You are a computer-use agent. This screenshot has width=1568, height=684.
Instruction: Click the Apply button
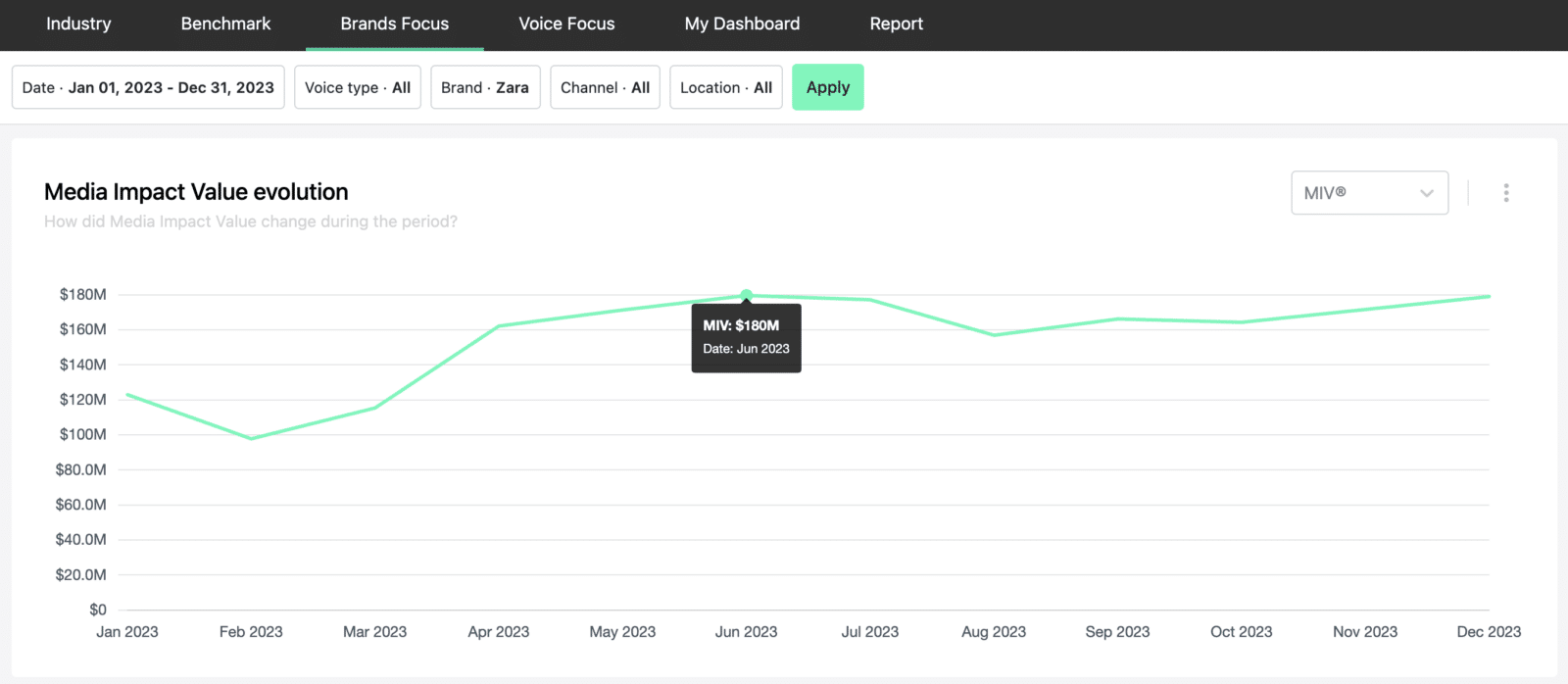coord(827,87)
